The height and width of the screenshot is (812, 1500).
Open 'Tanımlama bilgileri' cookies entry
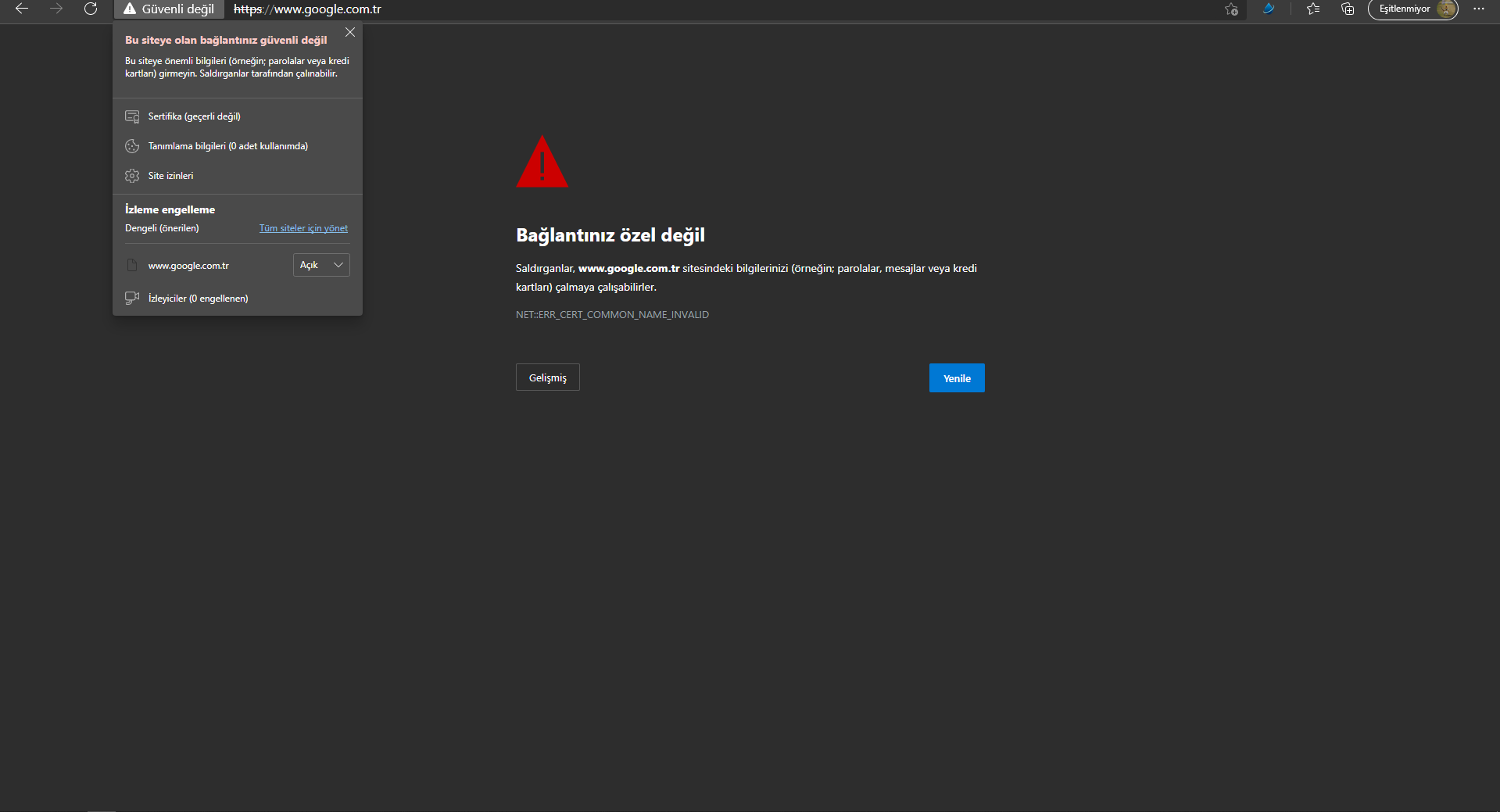point(238,146)
